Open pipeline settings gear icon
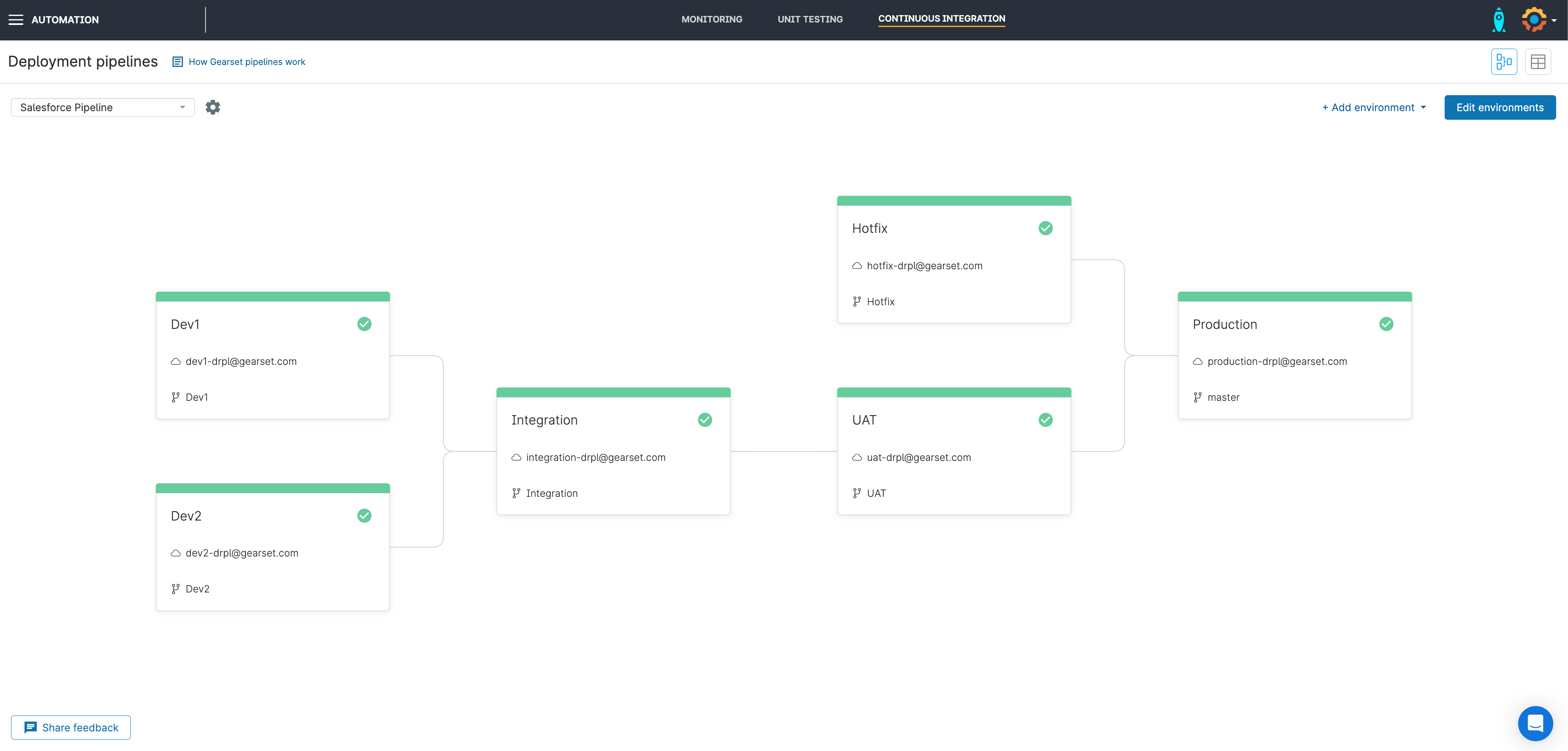1568x751 pixels. click(212, 108)
